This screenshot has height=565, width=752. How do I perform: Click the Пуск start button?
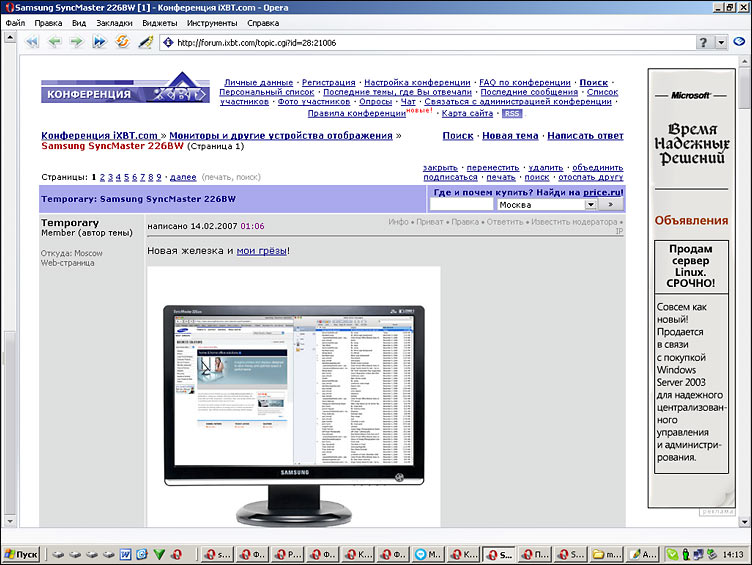(21, 554)
